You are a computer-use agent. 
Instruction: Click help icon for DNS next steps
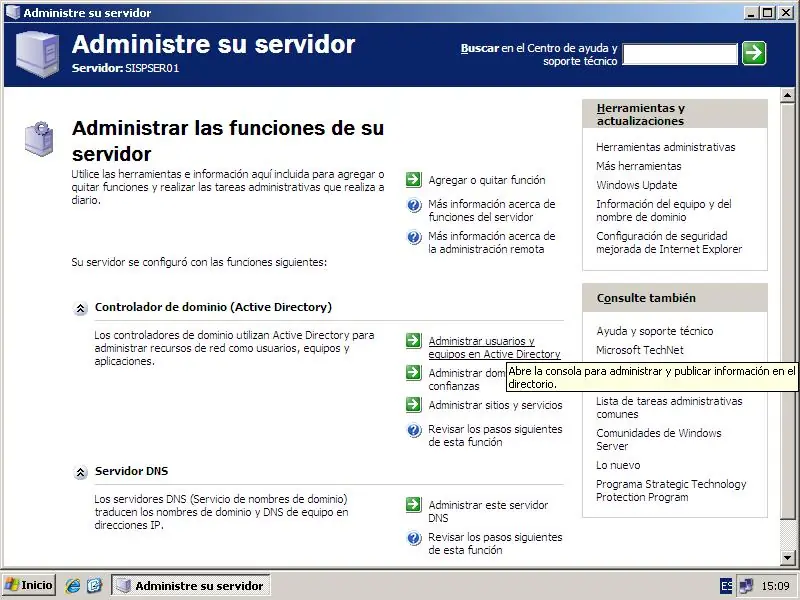[414, 538]
